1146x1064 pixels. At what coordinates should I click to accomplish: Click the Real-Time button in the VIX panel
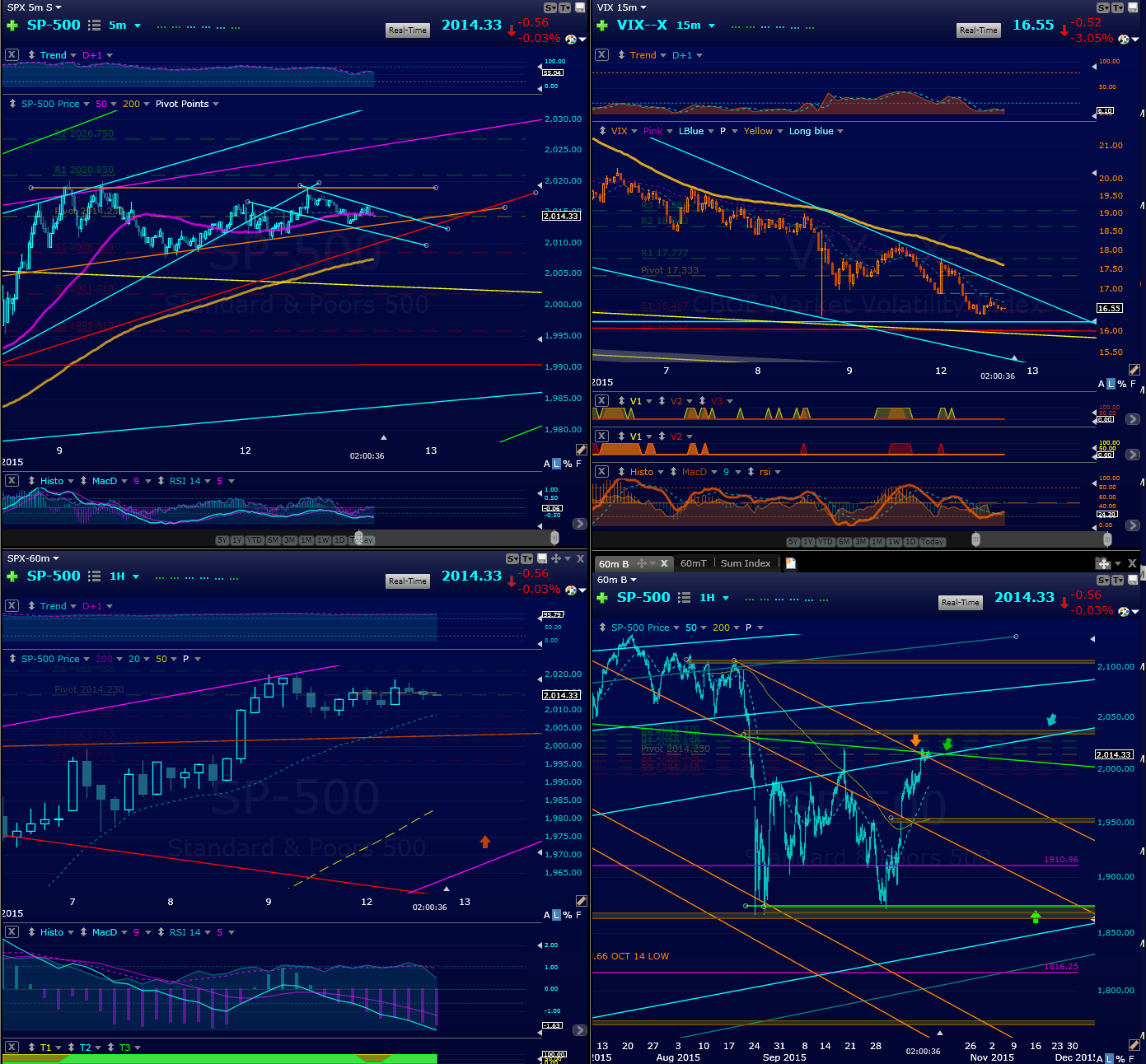point(979,30)
